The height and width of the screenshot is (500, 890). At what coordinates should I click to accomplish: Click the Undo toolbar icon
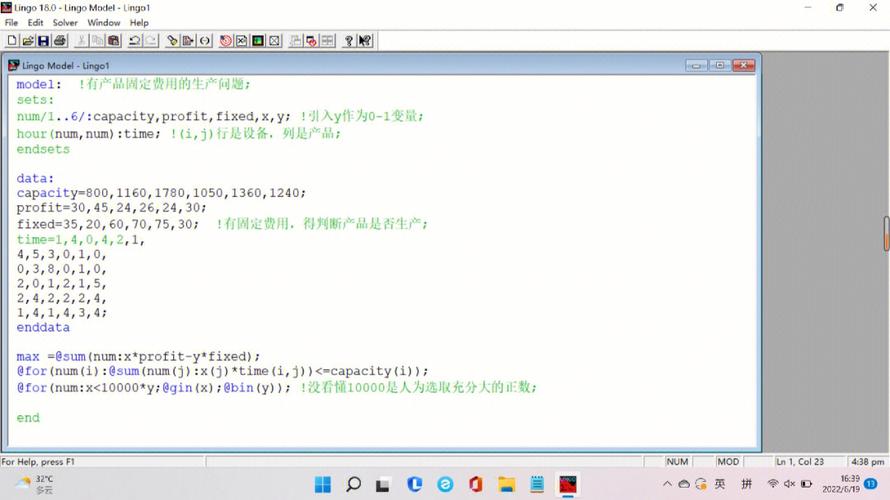pos(134,41)
